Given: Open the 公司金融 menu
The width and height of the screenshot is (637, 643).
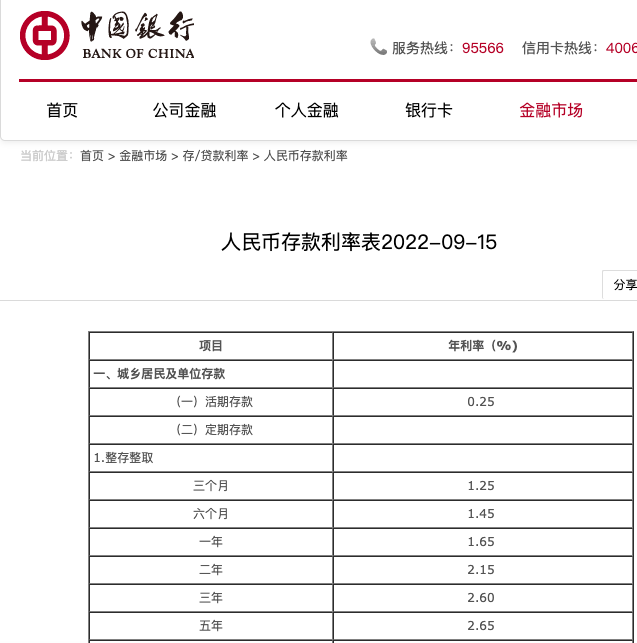Looking at the screenshot, I should click(x=184, y=110).
